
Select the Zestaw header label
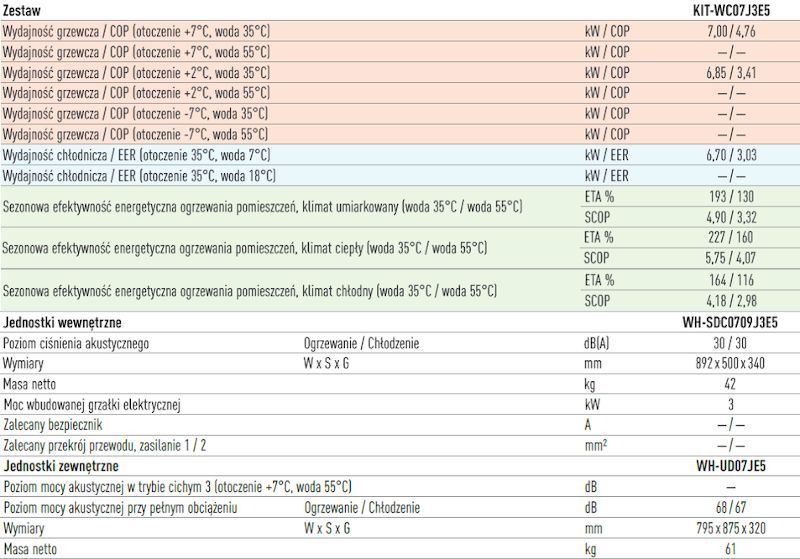tap(21, 10)
